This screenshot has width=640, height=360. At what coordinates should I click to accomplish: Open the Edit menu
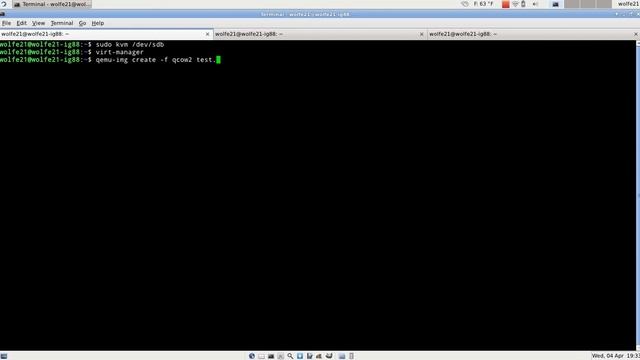22,23
